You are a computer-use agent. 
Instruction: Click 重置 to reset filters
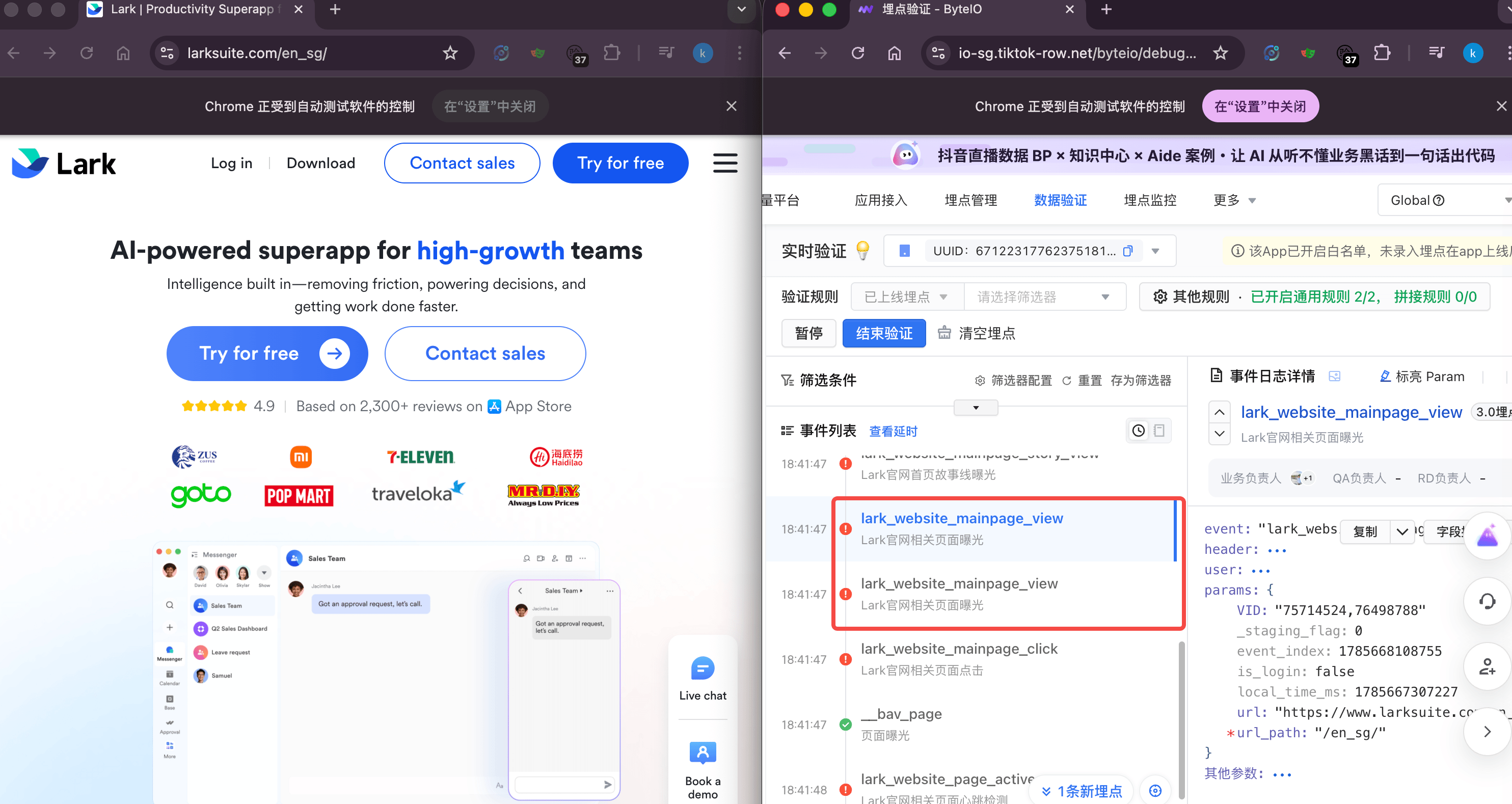pos(1082,381)
